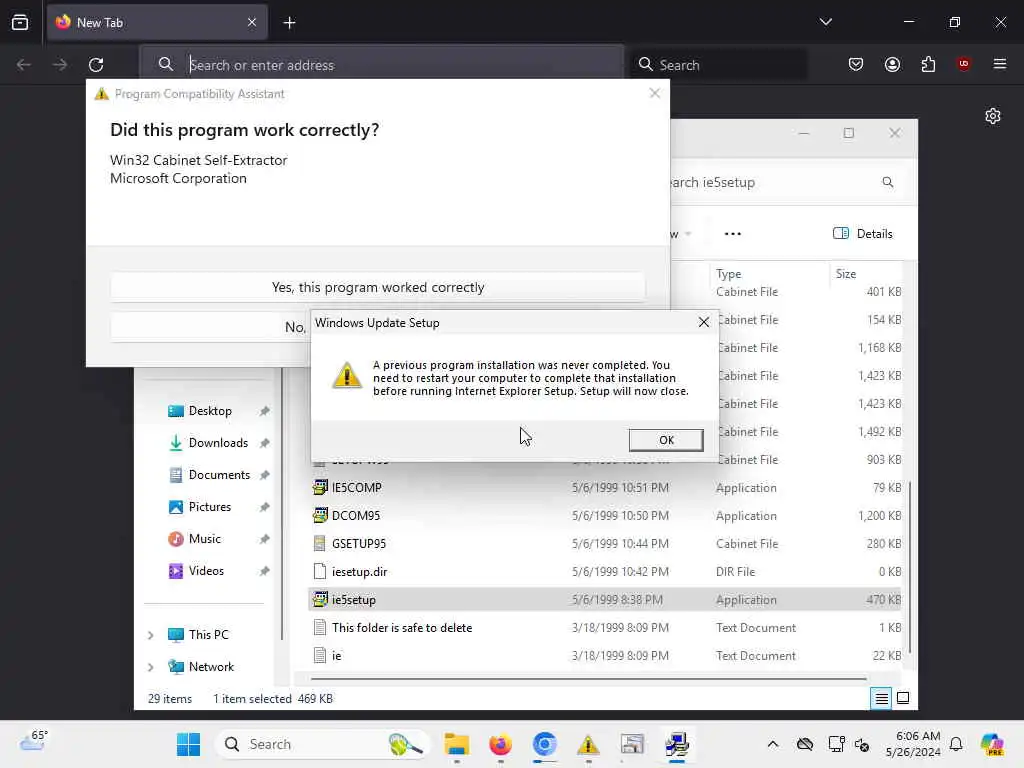Image resolution: width=1024 pixels, height=768 pixels.
Task: Open the clock showing 6:06 AM
Action: pyautogui.click(x=913, y=744)
